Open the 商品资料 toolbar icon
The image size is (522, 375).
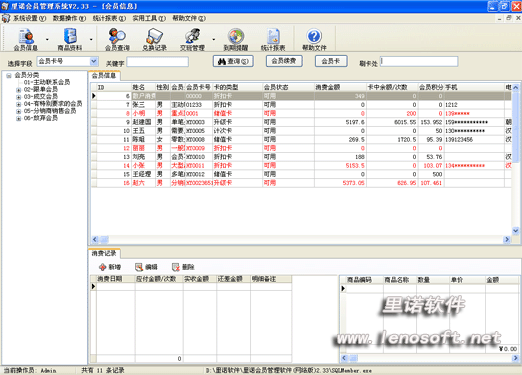point(70,36)
